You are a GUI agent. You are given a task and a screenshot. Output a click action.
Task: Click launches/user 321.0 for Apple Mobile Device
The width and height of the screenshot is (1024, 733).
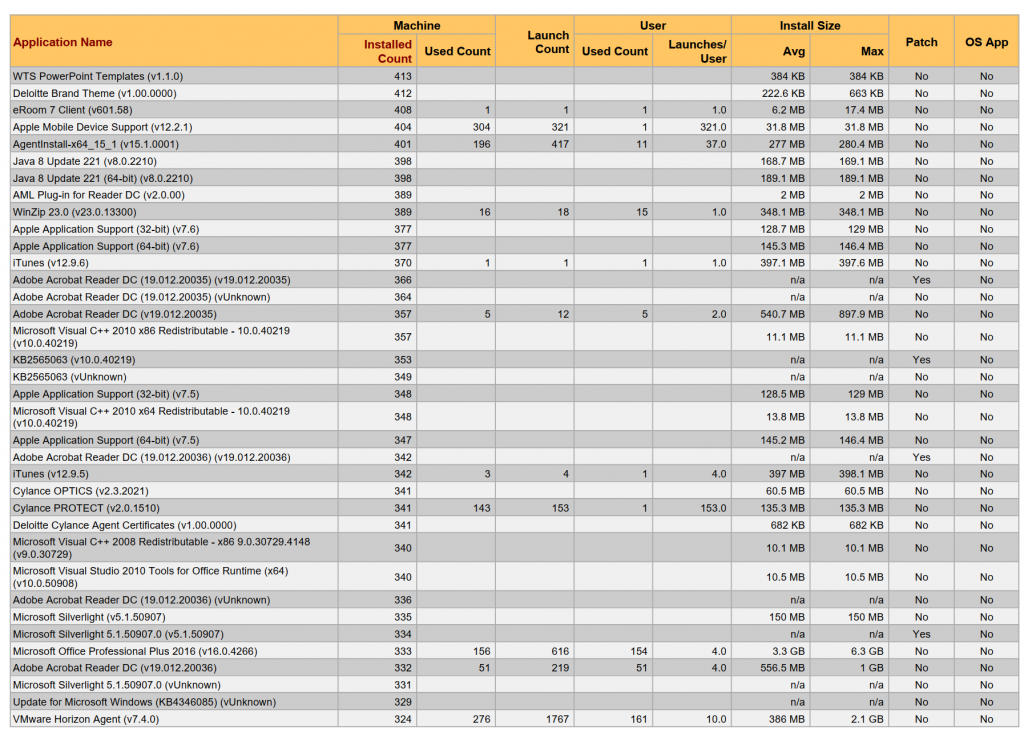(713, 127)
